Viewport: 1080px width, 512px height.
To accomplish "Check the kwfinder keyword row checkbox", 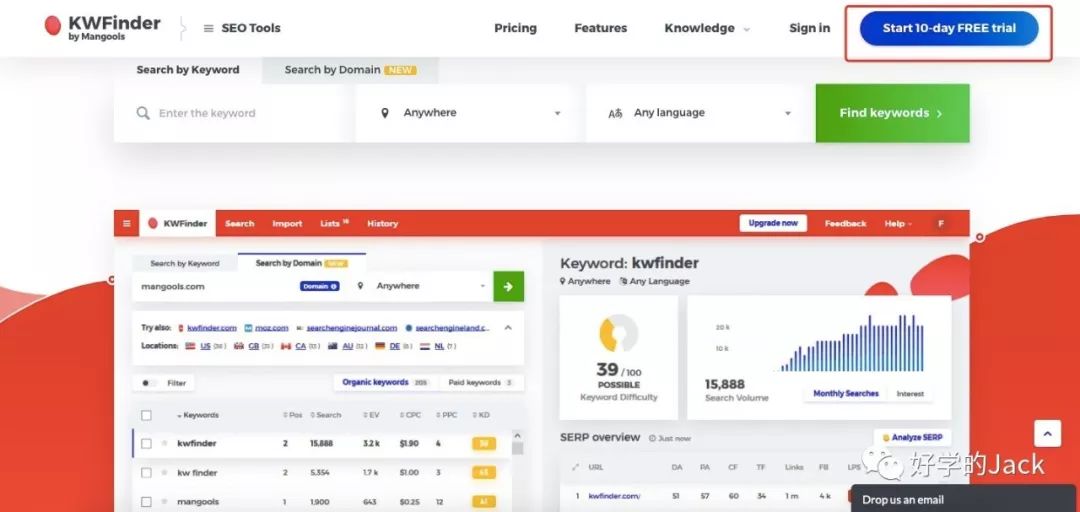I will pos(147,443).
